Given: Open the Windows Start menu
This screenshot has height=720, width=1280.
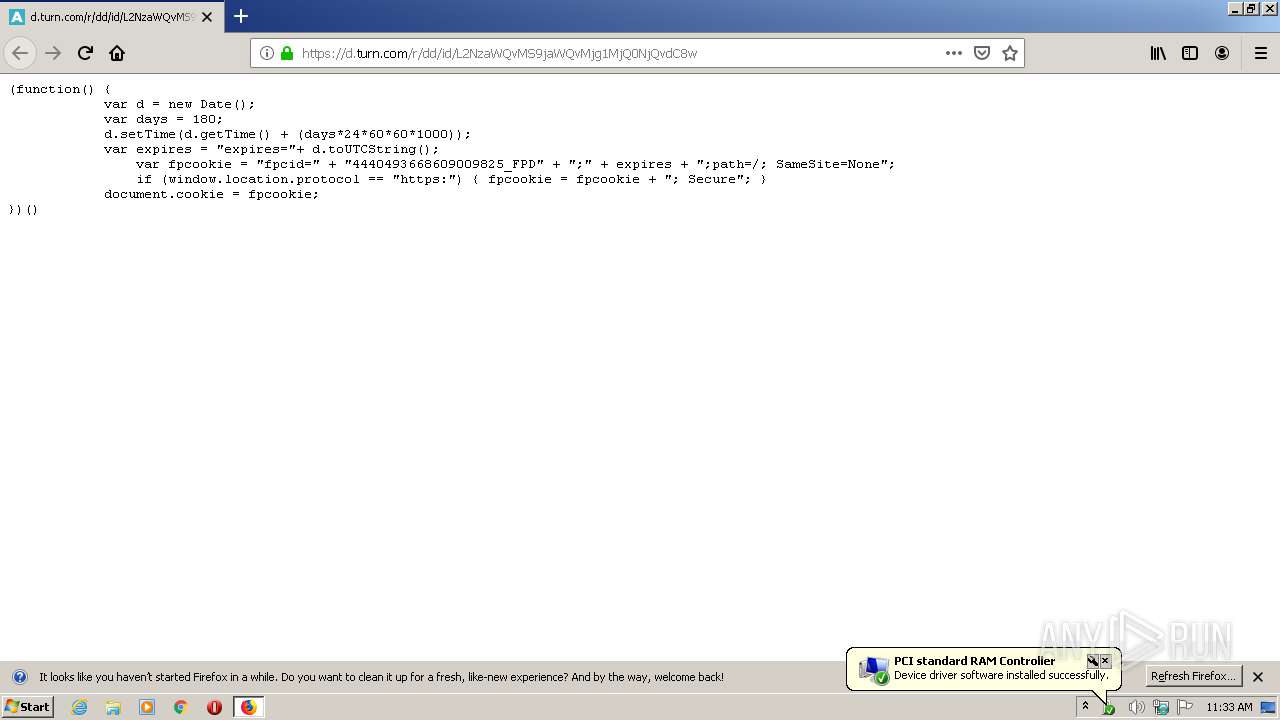Looking at the screenshot, I should (27, 707).
